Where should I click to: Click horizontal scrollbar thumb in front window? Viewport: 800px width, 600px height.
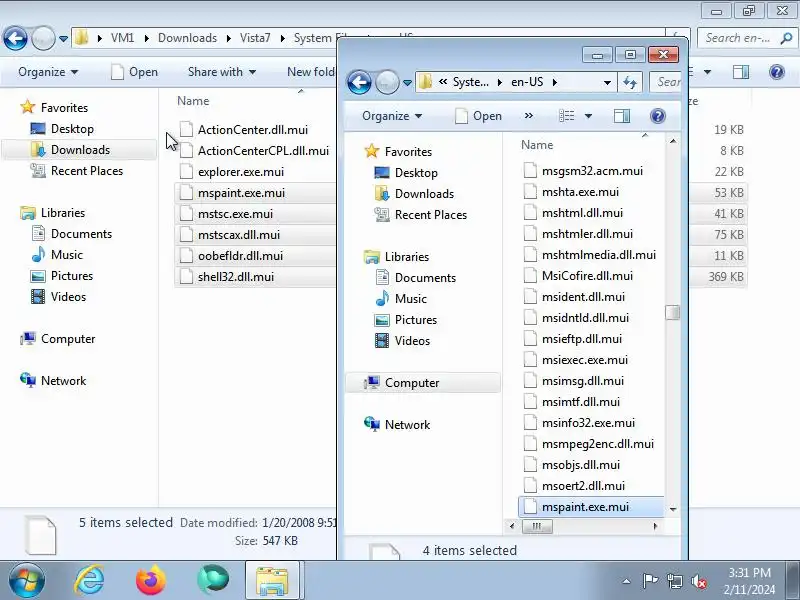pos(537,526)
